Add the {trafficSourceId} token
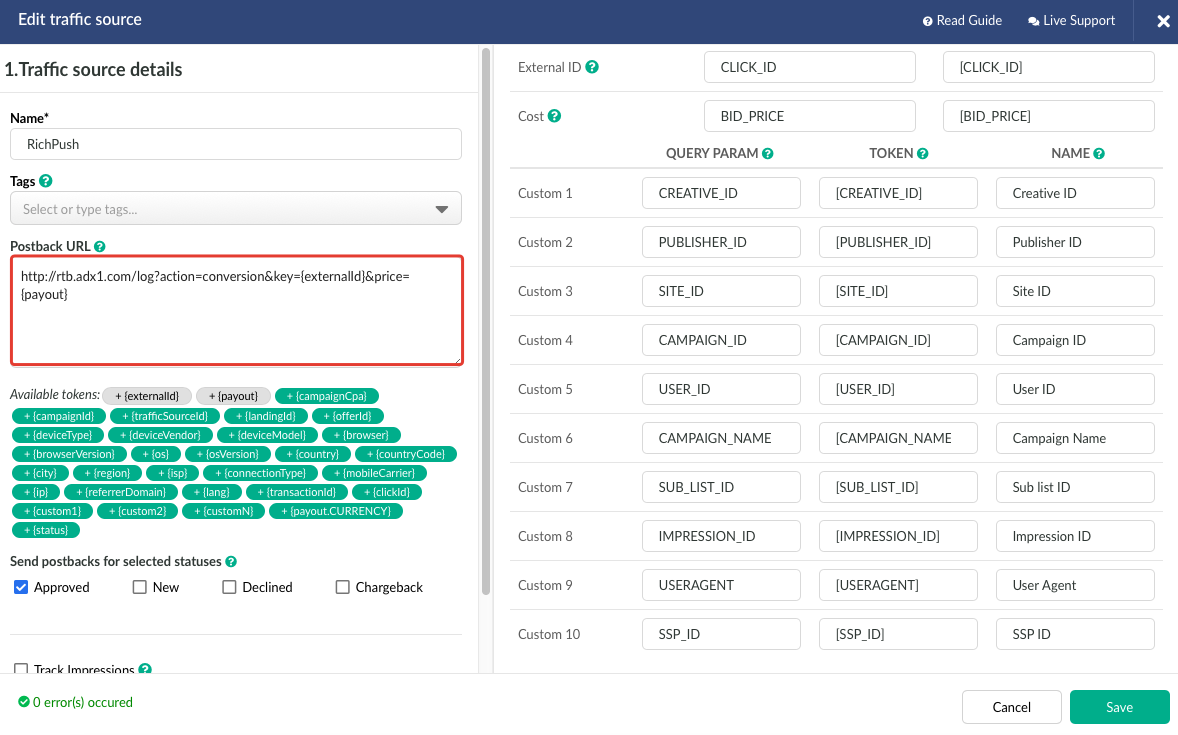Viewport: 1178px width, 735px height. [165, 416]
